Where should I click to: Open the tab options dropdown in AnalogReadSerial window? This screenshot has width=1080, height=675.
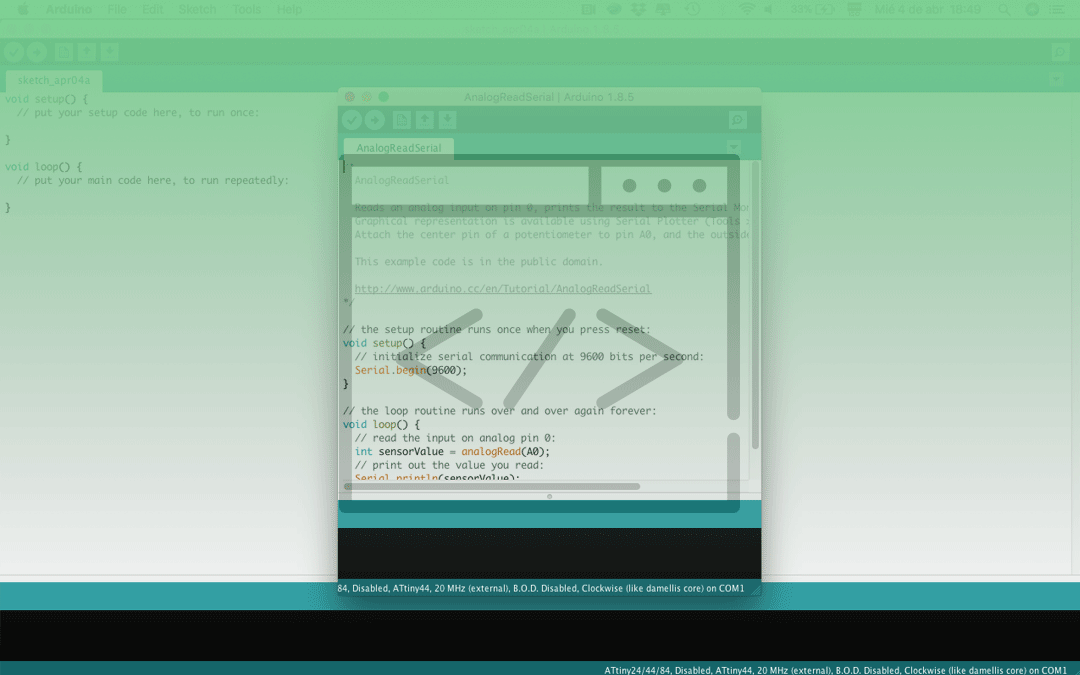[733, 146]
